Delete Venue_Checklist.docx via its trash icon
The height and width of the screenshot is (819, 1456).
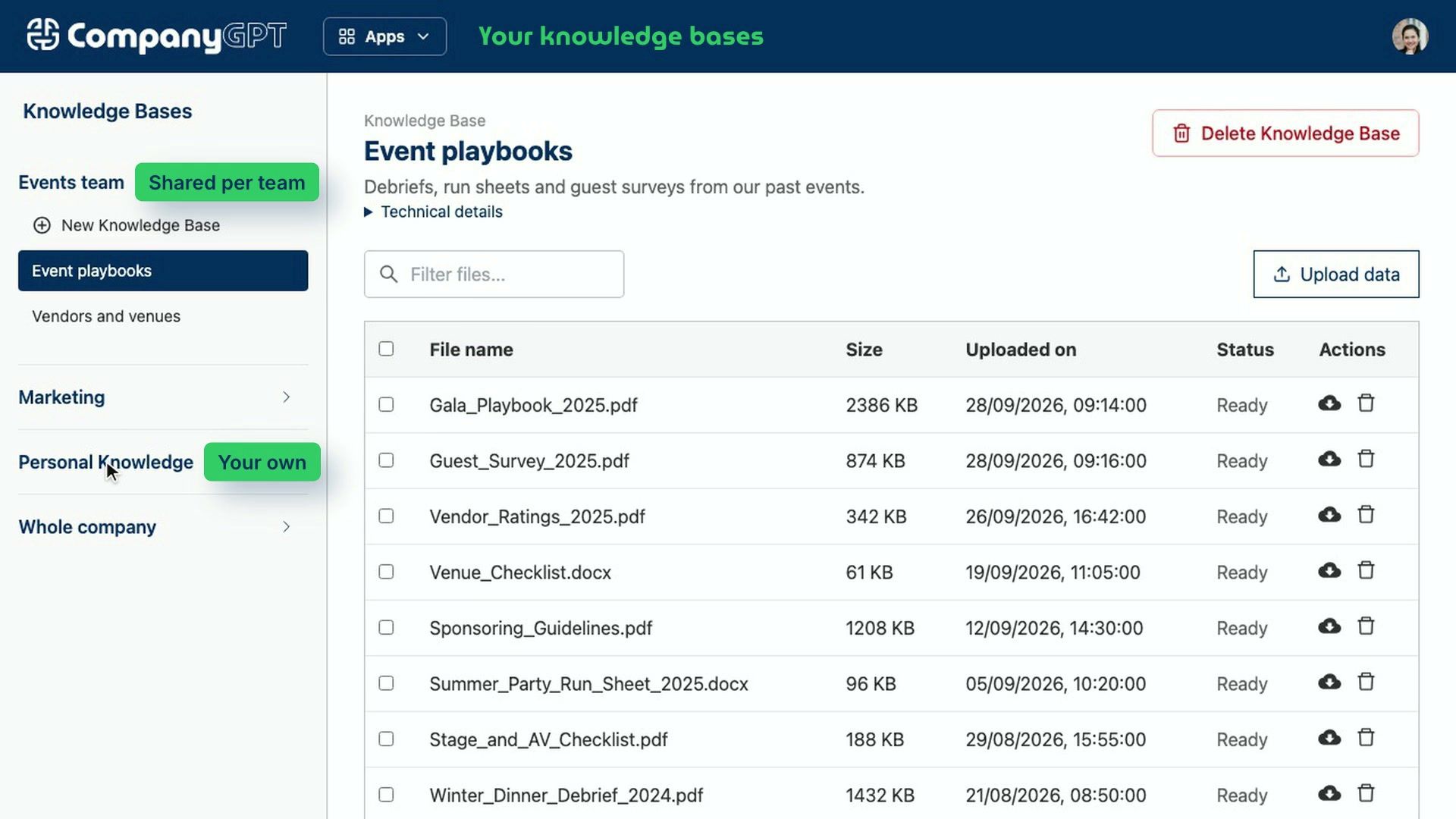click(1366, 570)
